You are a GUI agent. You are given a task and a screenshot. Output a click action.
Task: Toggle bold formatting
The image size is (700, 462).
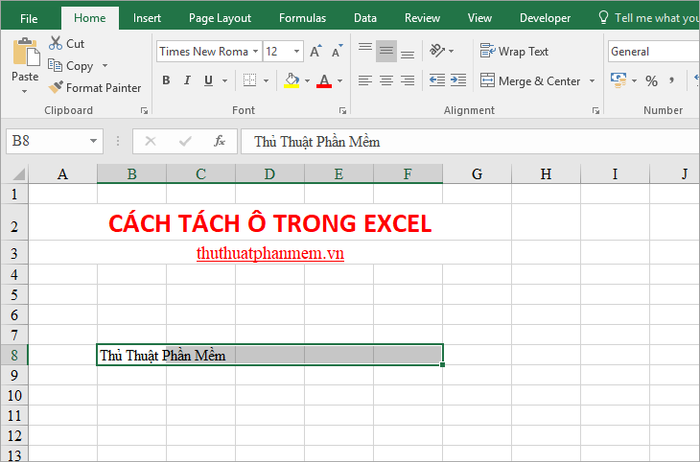pyautogui.click(x=166, y=80)
